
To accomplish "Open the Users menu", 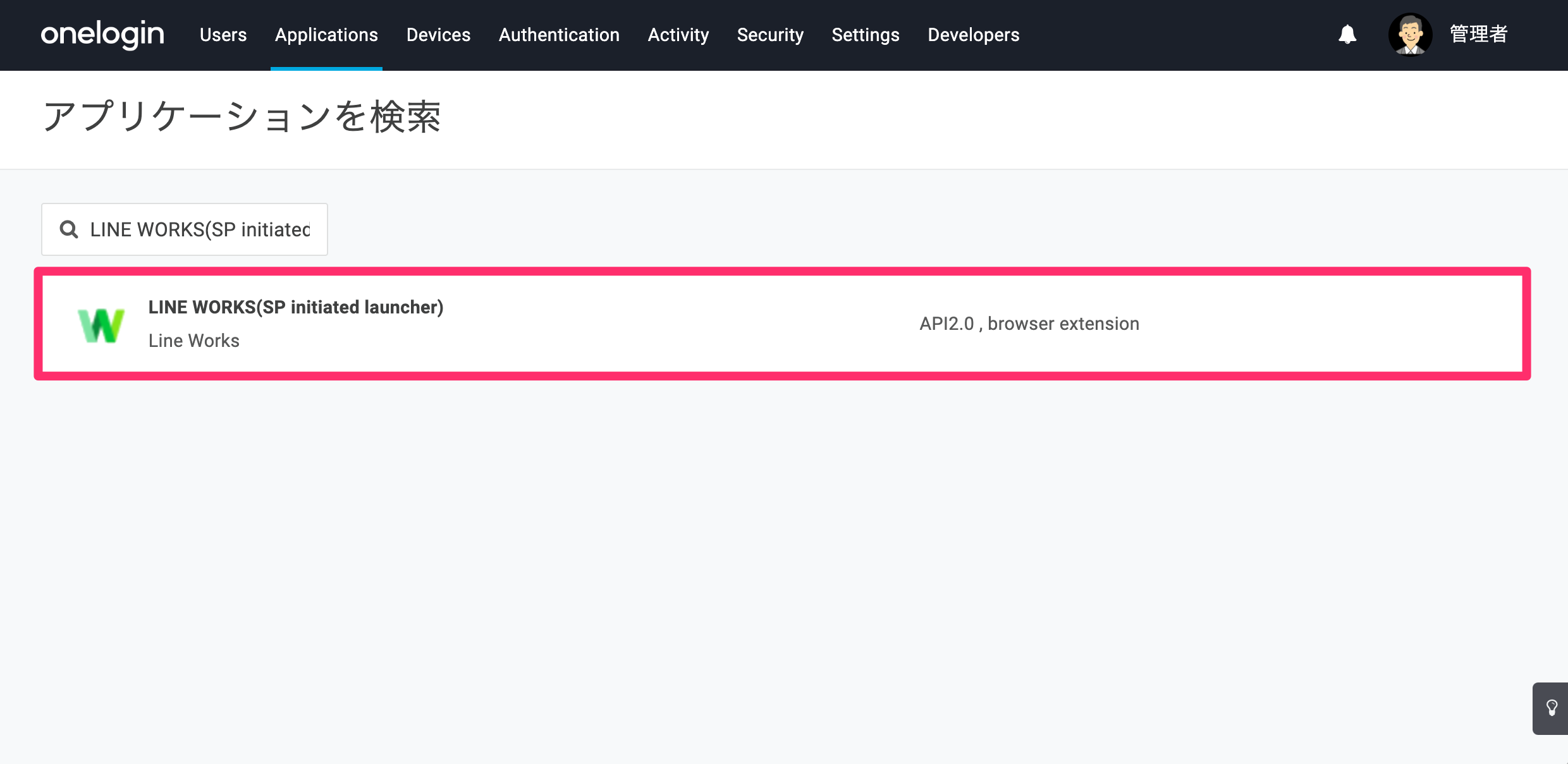I will [223, 35].
